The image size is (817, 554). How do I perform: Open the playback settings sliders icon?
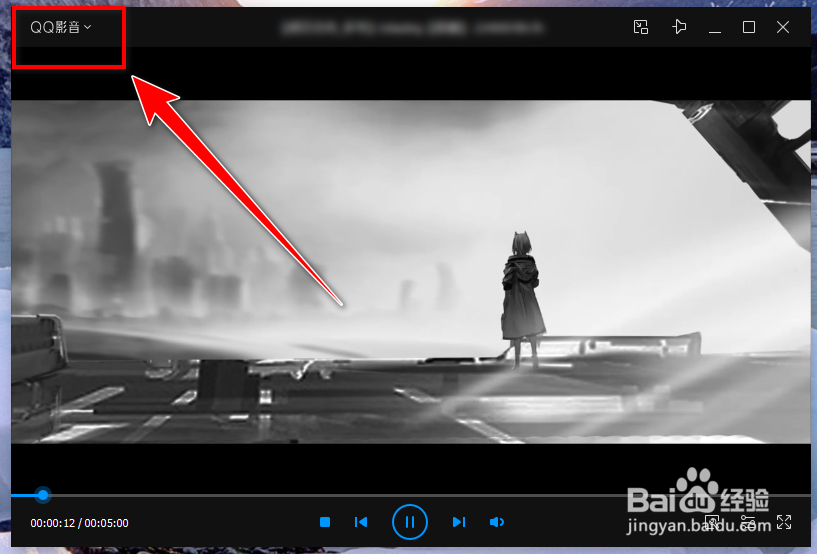click(x=748, y=522)
